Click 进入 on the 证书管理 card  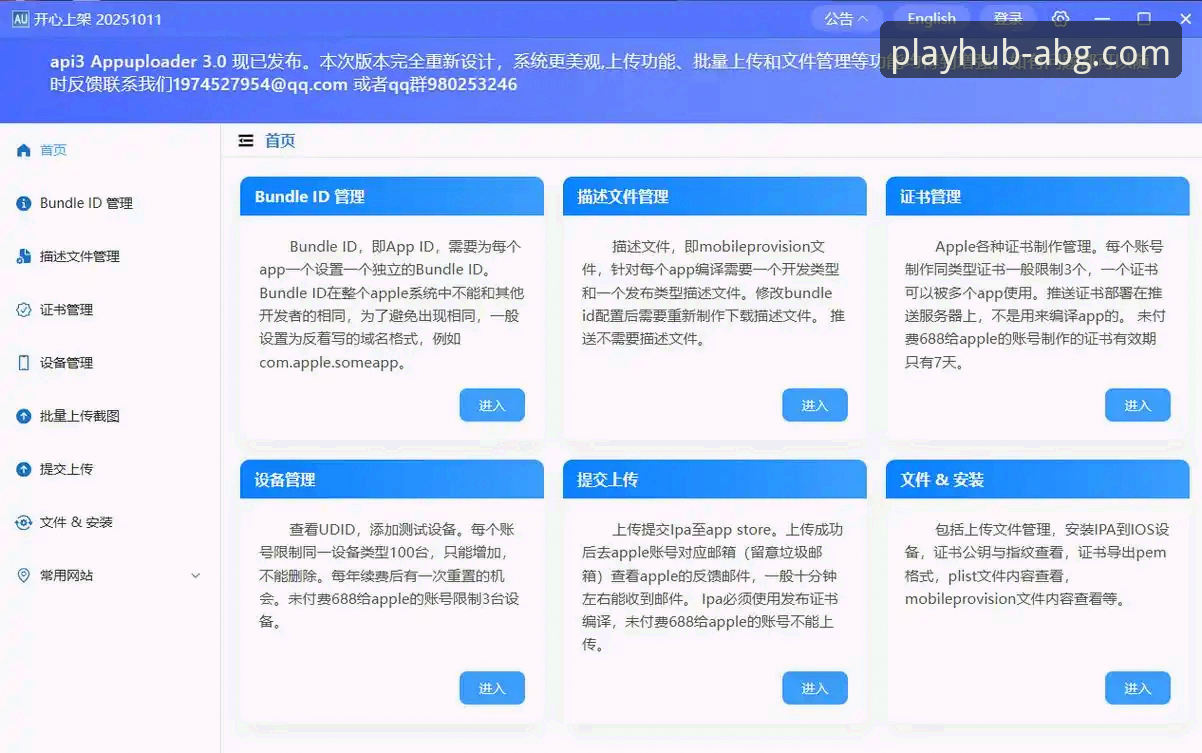tap(1137, 405)
